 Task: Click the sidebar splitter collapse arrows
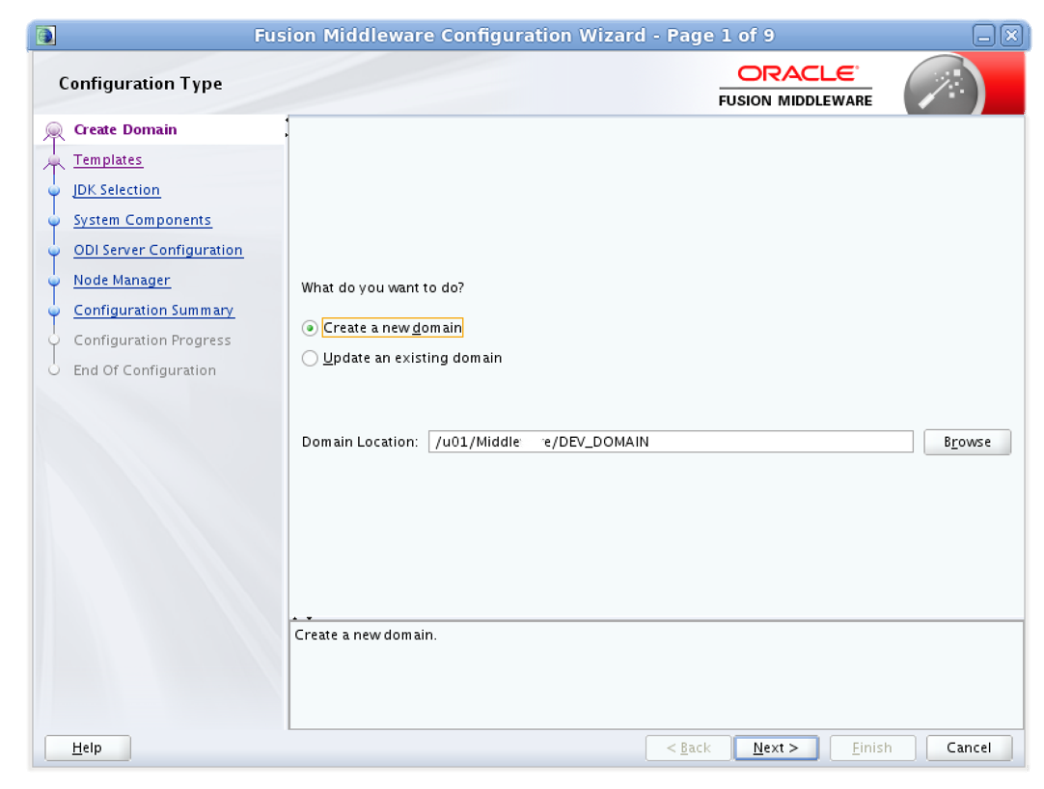click(x=286, y=127)
